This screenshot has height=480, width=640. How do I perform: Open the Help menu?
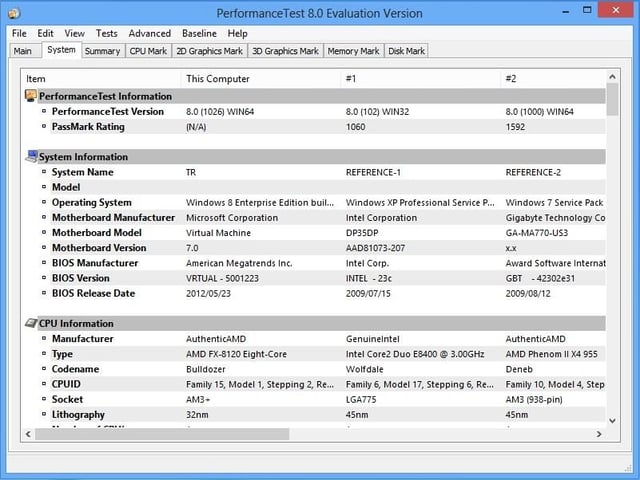click(237, 33)
